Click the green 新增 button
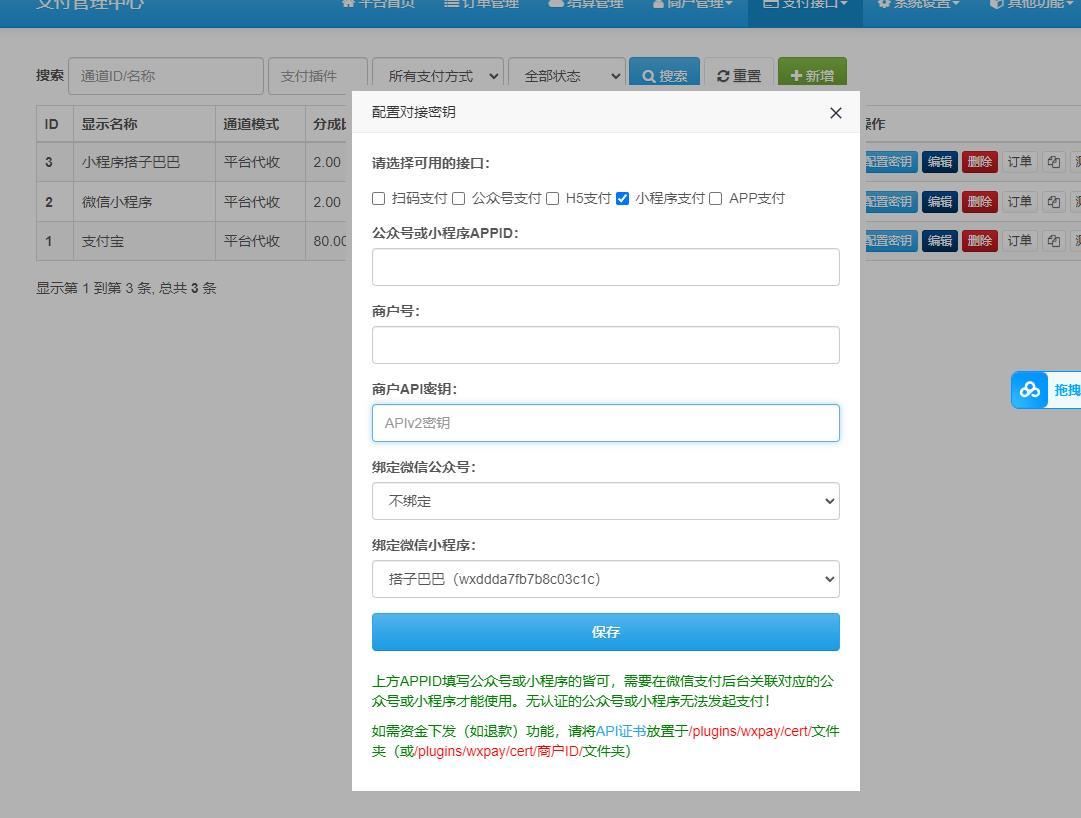 pos(812,74)
